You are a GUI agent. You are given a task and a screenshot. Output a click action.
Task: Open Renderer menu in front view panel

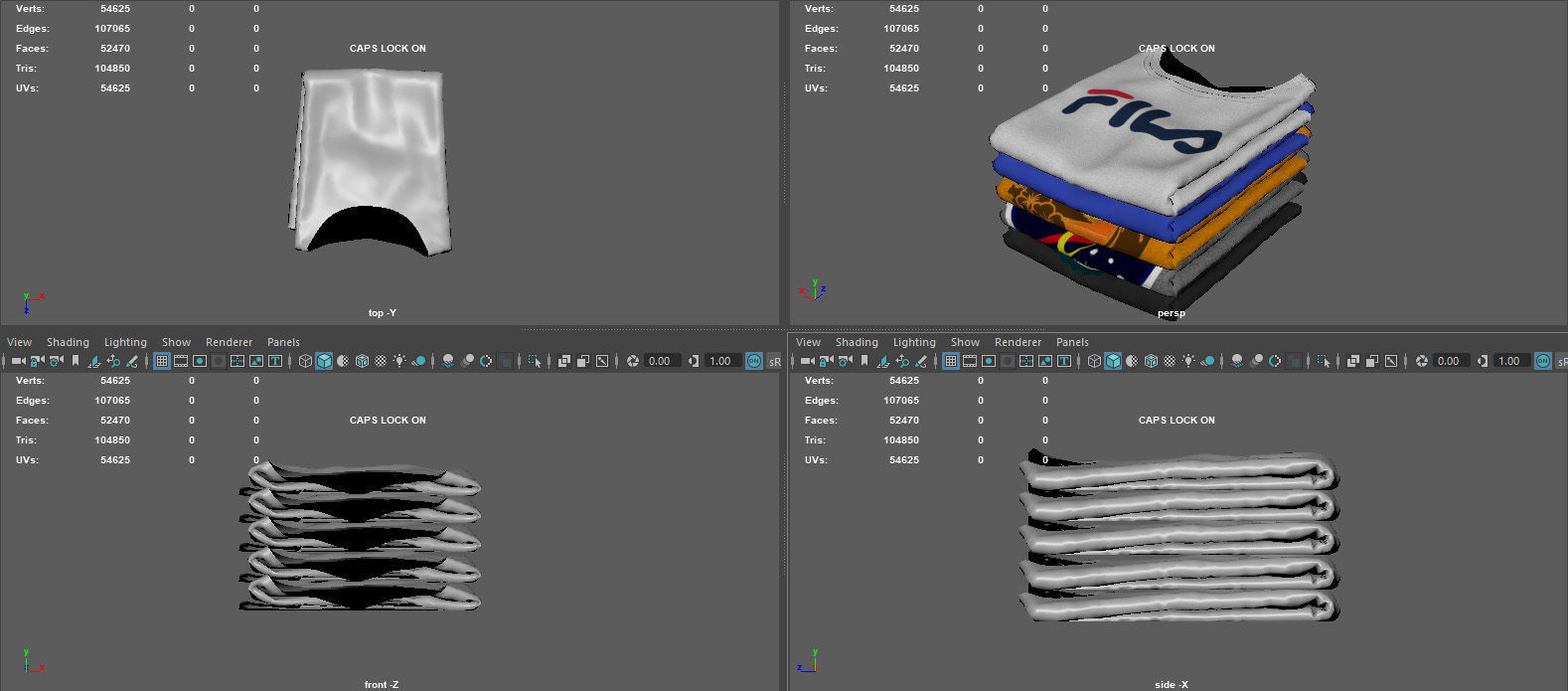click(229, 342)
